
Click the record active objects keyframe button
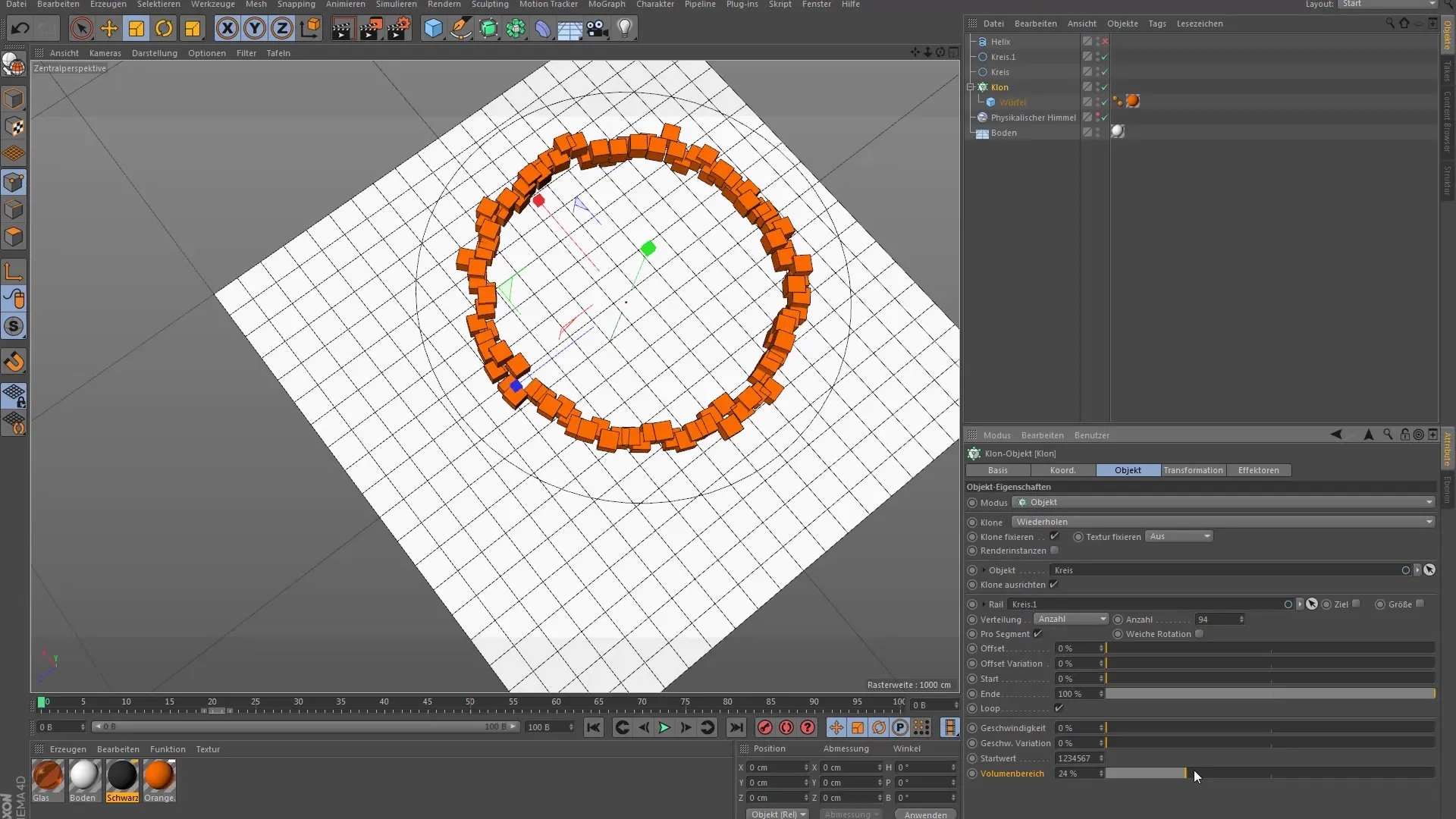(x=765, y=728)
